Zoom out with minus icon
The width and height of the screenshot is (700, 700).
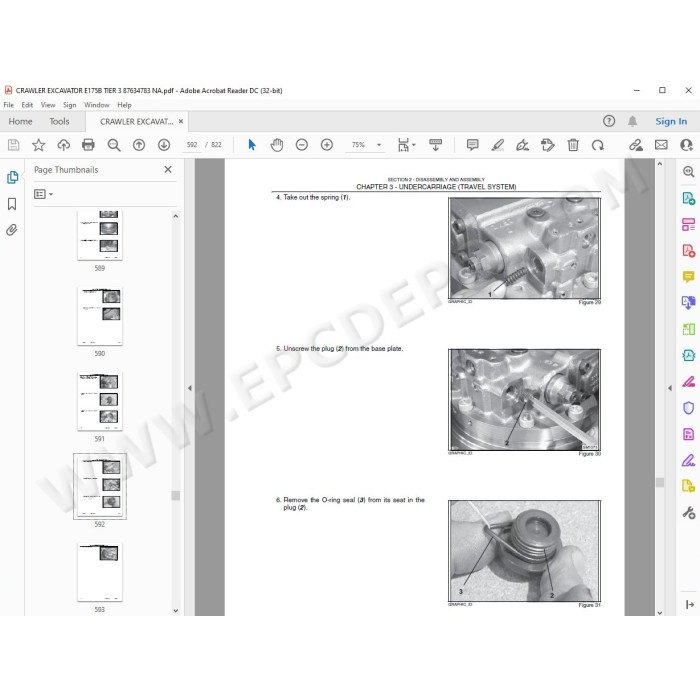pos(302,145)
